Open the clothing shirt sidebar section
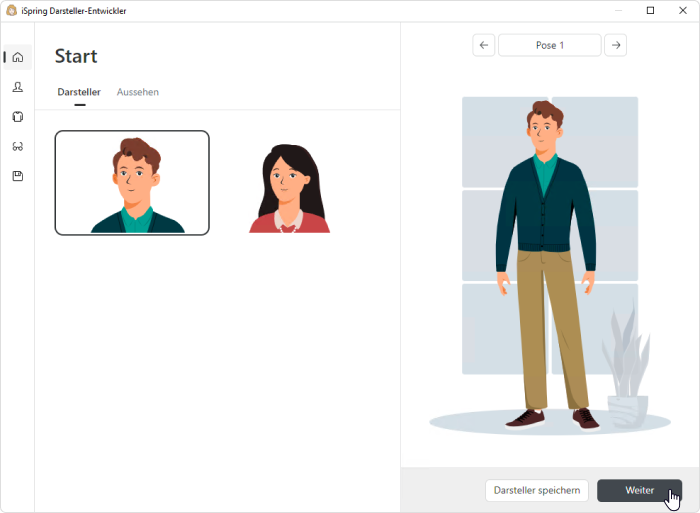Screen dimensions: 700x513 (x=18, y=117)
